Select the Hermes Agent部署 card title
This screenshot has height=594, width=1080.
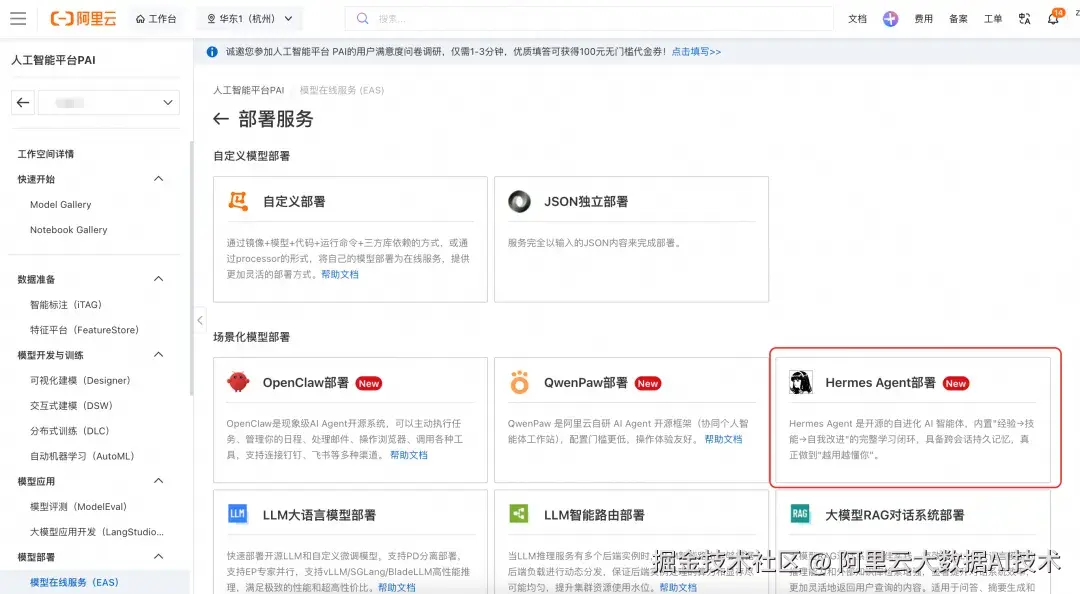pos(880,383)
